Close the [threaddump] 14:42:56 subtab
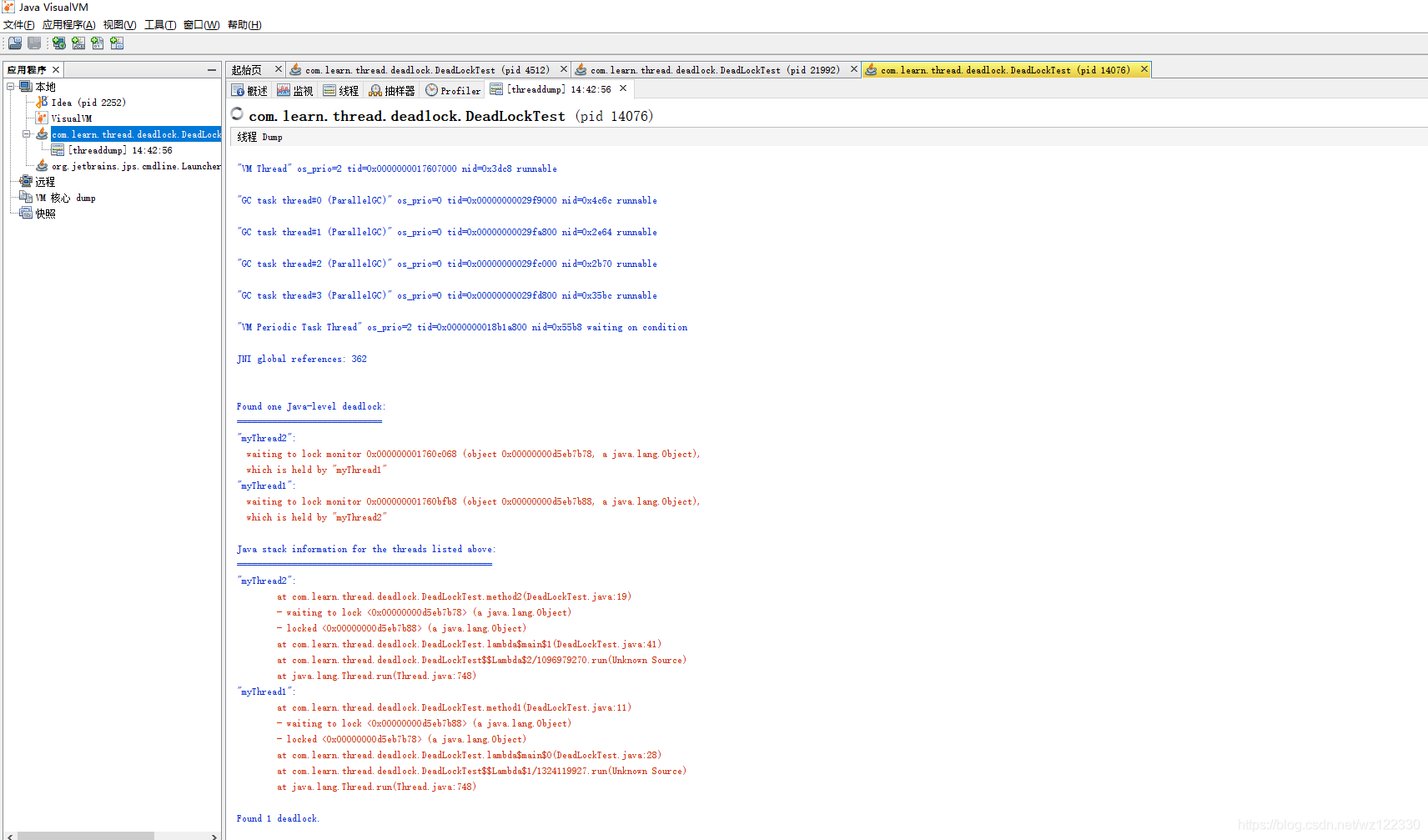The height and width of the screenshot is (840, 1428). pos(623,88)
